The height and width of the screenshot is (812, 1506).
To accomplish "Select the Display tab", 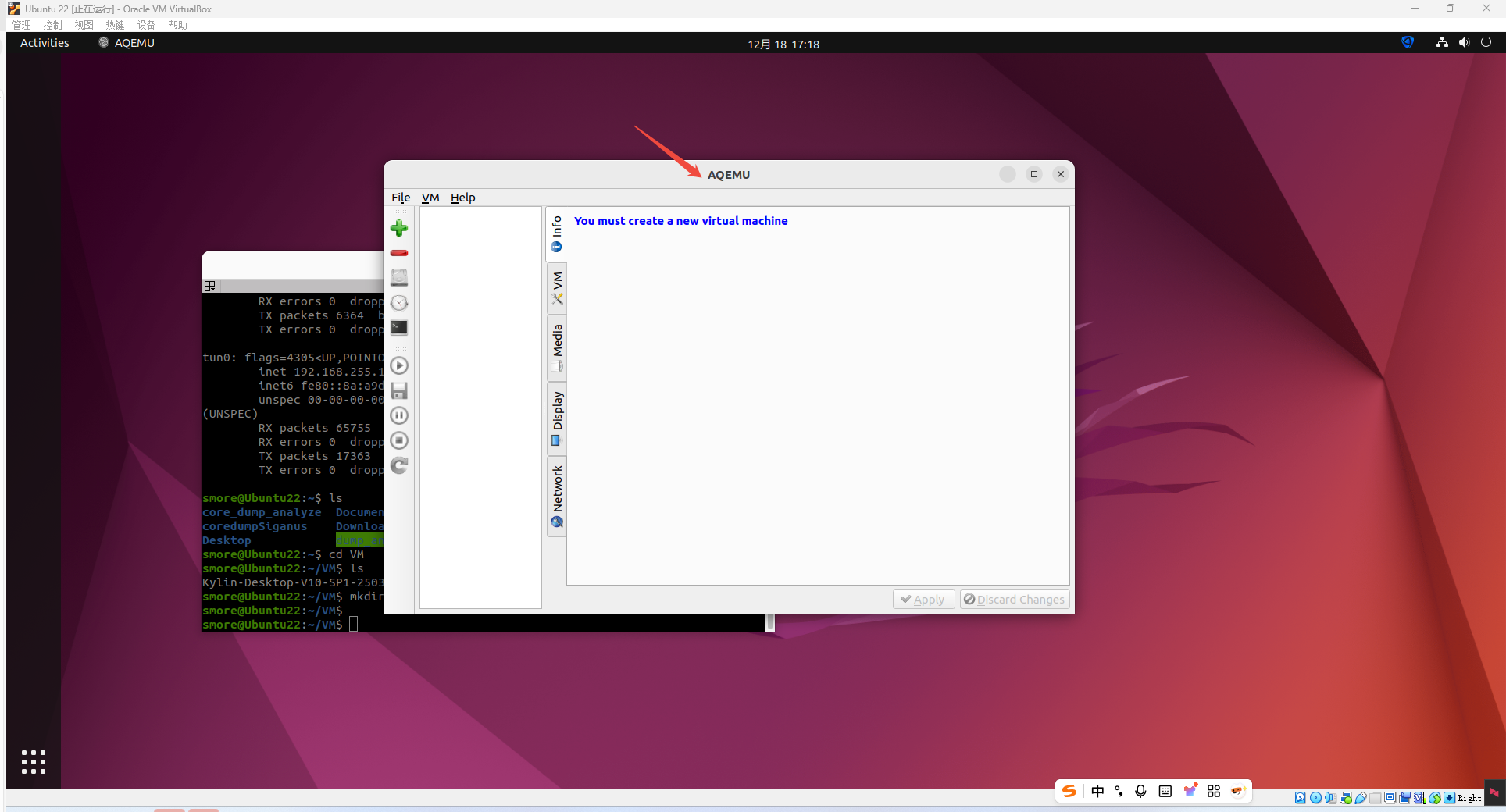I will coord(557,418).
